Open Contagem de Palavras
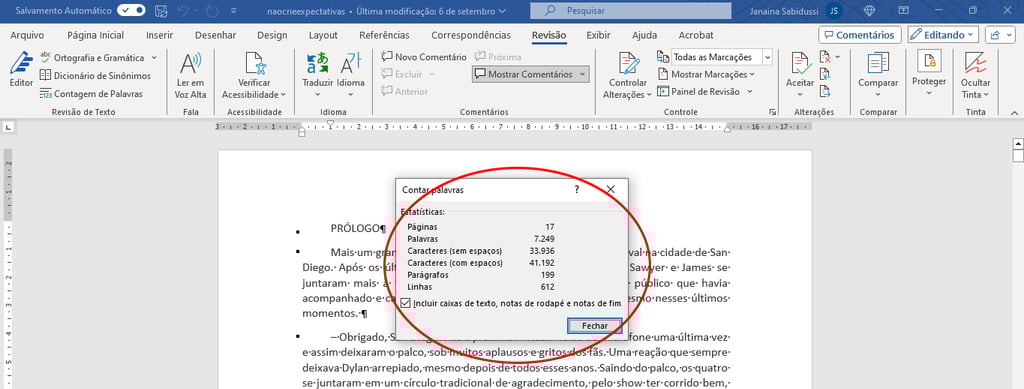 coord(91,93)
